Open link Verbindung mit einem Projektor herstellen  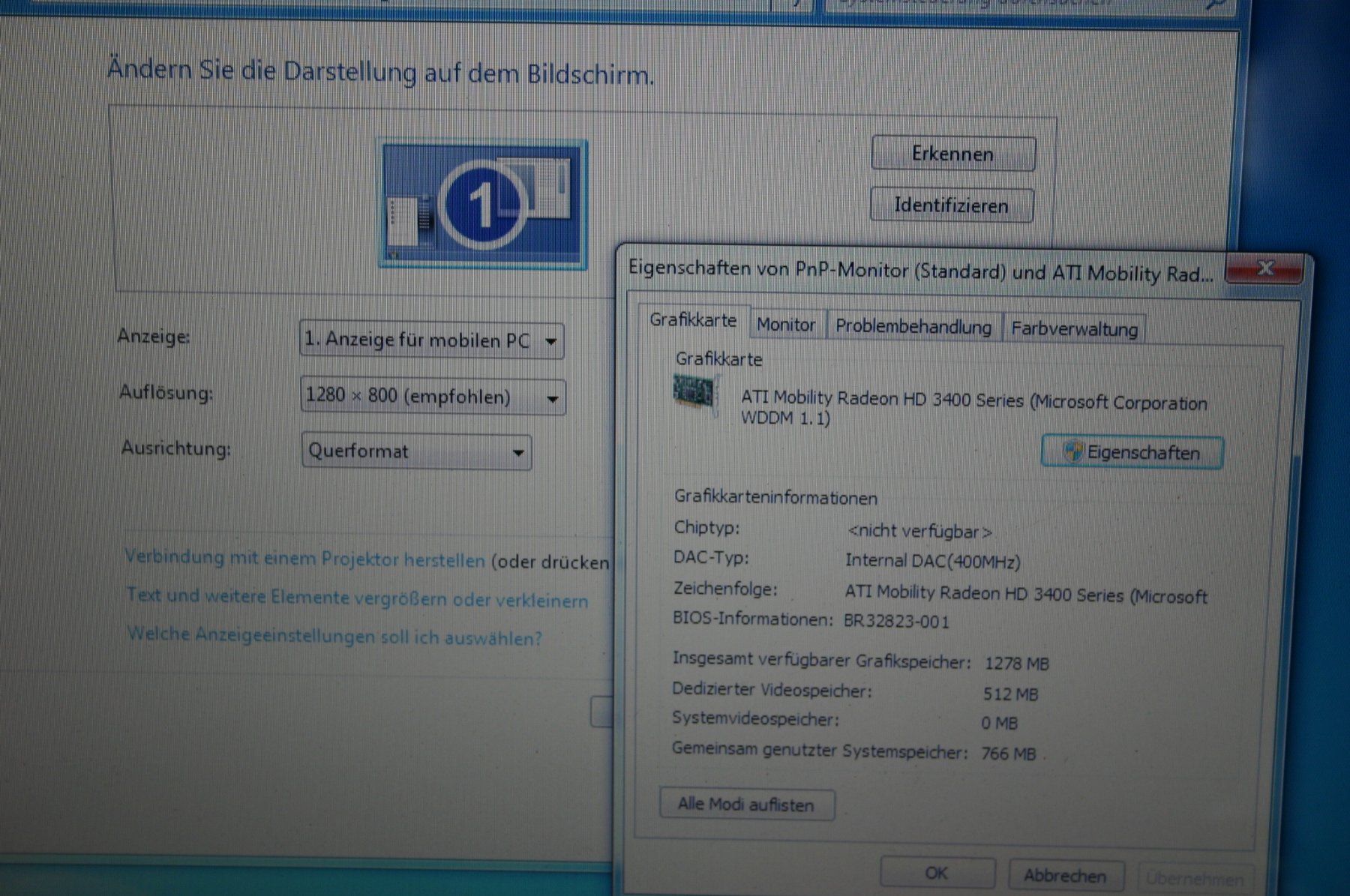pos(304,559)
